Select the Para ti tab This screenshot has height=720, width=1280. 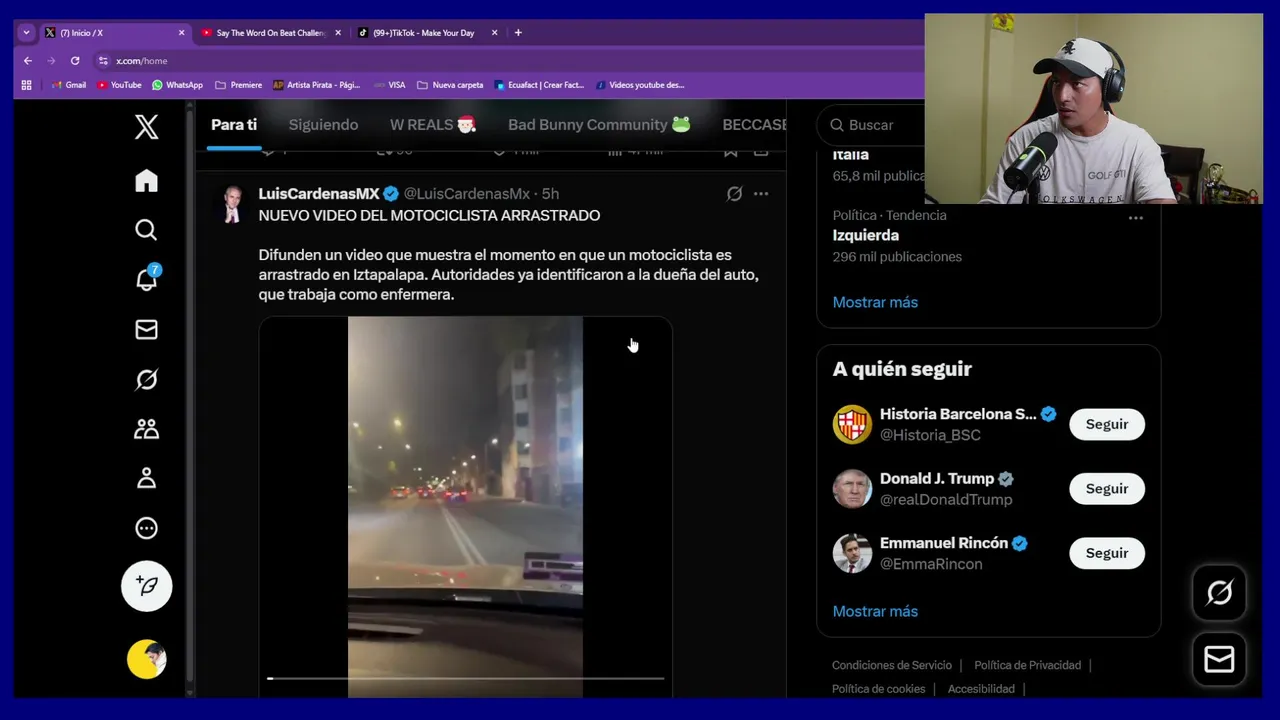point(234,125)
